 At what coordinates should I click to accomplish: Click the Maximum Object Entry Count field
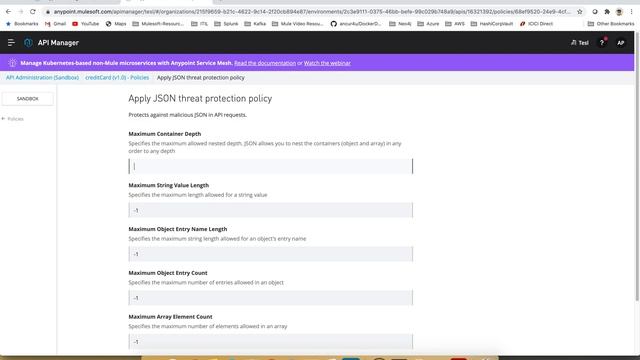(x=271, y=298)
